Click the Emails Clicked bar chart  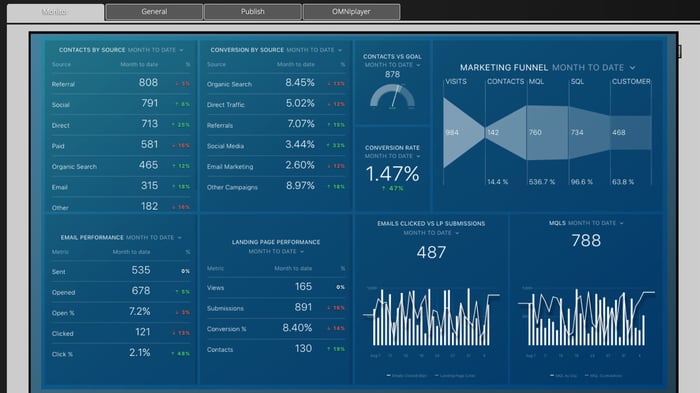[431, 318]
